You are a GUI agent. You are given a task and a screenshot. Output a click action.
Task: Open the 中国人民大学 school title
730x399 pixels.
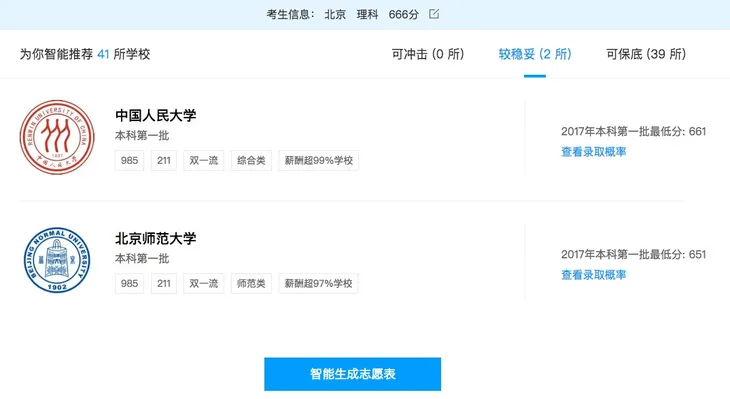(155, 115)
